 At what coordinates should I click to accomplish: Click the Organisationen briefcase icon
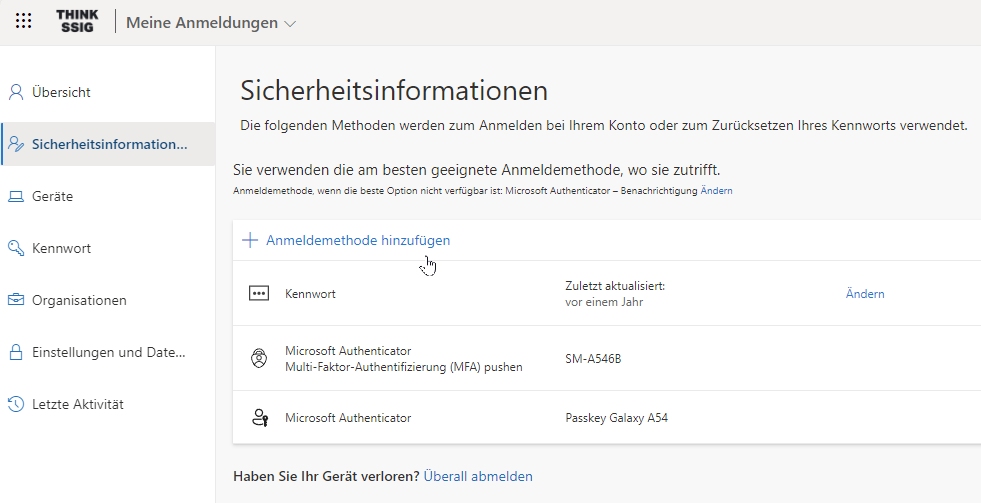[x=16, y=300]
